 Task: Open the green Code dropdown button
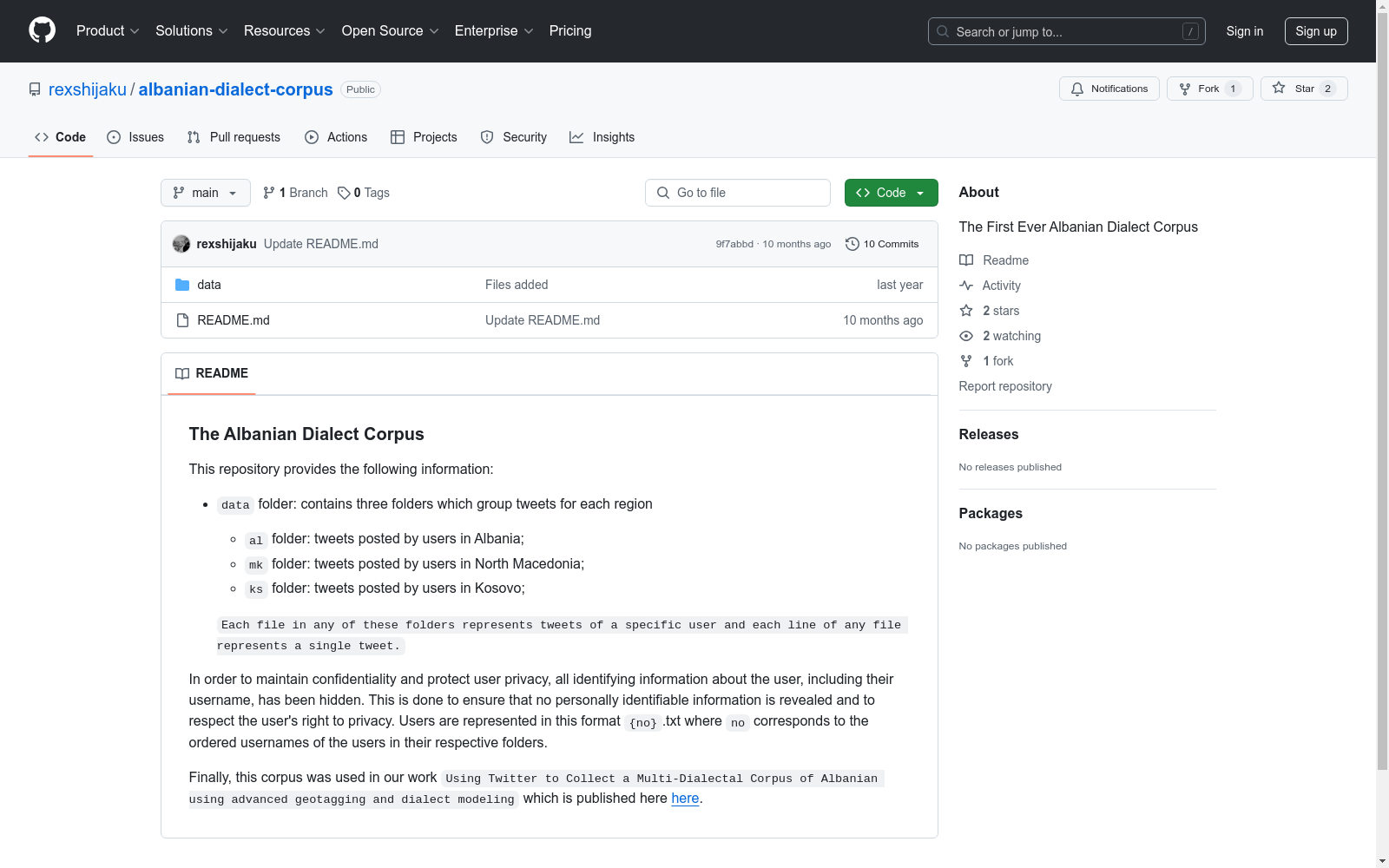(x=891, y=193)
